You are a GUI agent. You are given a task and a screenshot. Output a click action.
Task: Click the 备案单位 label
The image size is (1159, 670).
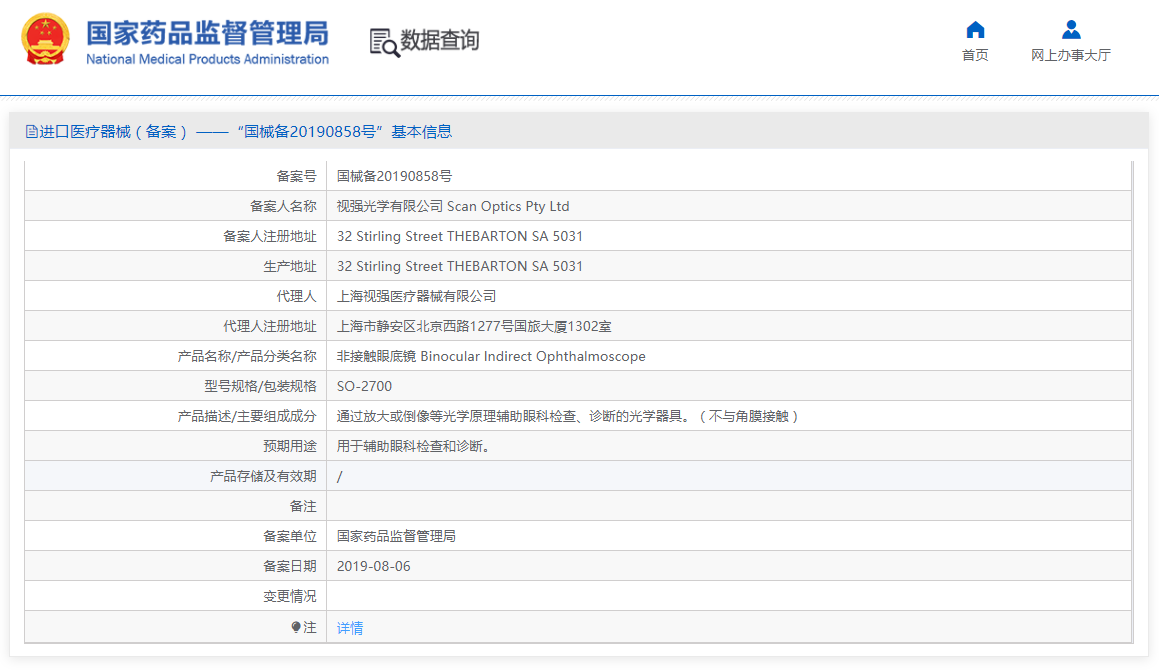click(x=290, y=536)
